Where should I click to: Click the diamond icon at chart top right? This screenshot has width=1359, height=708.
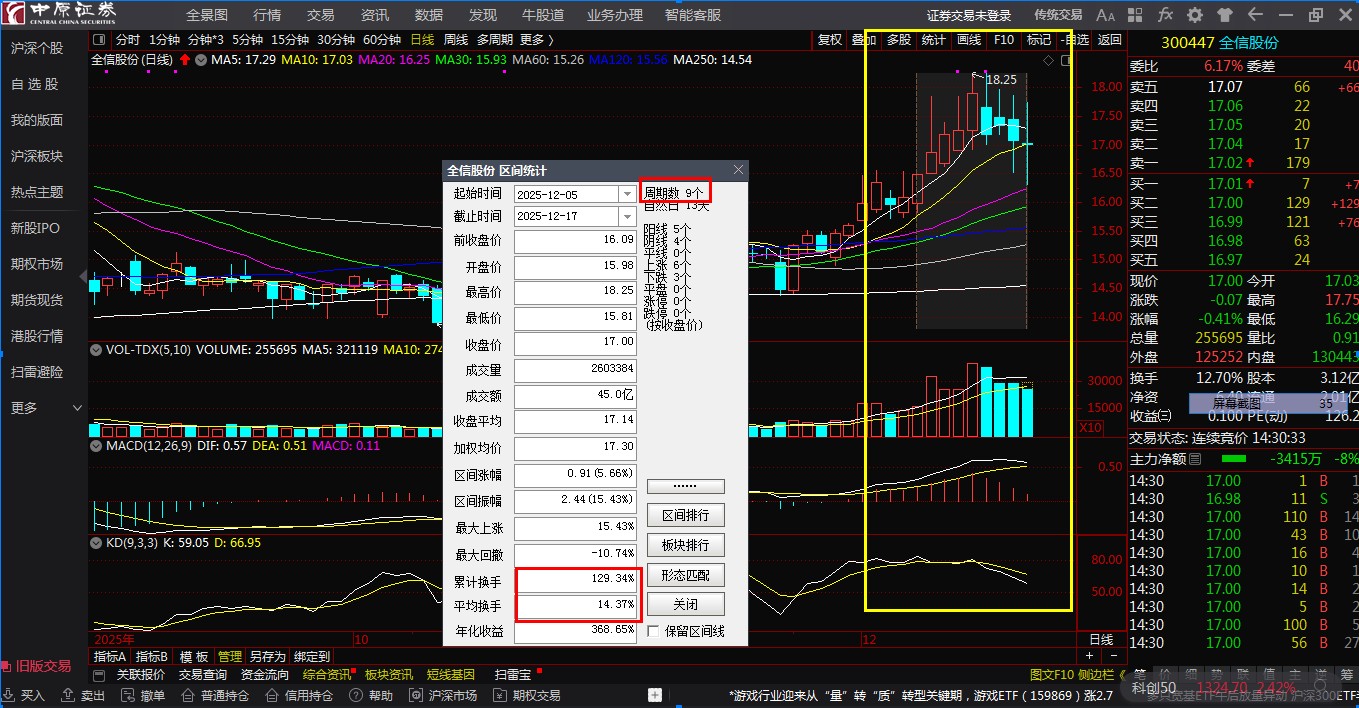pyautogui.click(x=1048, y=61)
